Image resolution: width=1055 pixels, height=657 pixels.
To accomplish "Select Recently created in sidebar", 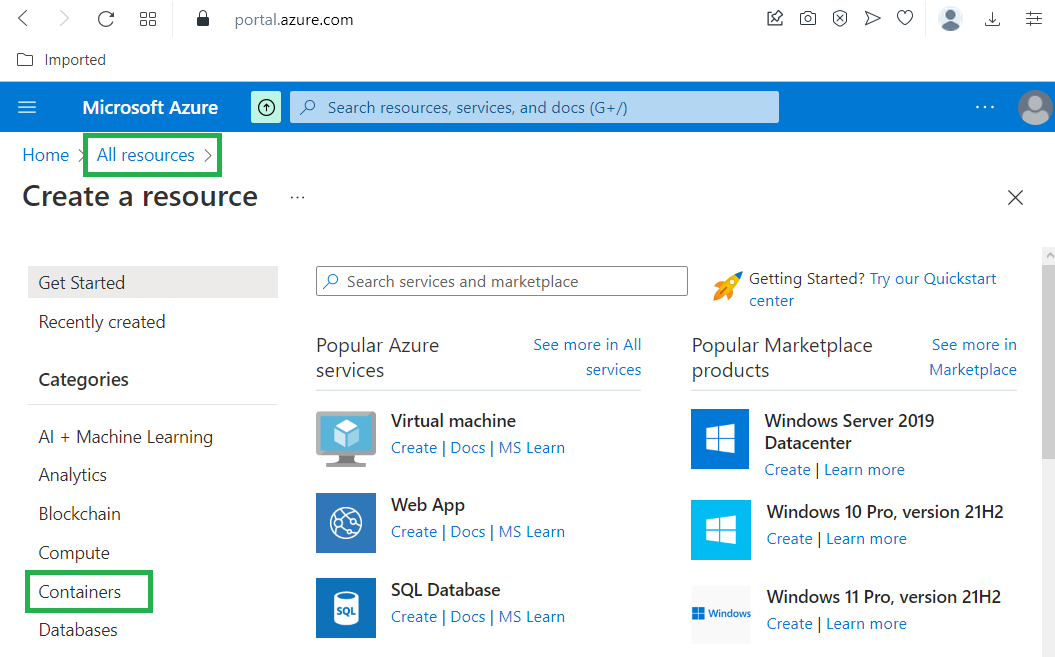I will click(102, 322).
